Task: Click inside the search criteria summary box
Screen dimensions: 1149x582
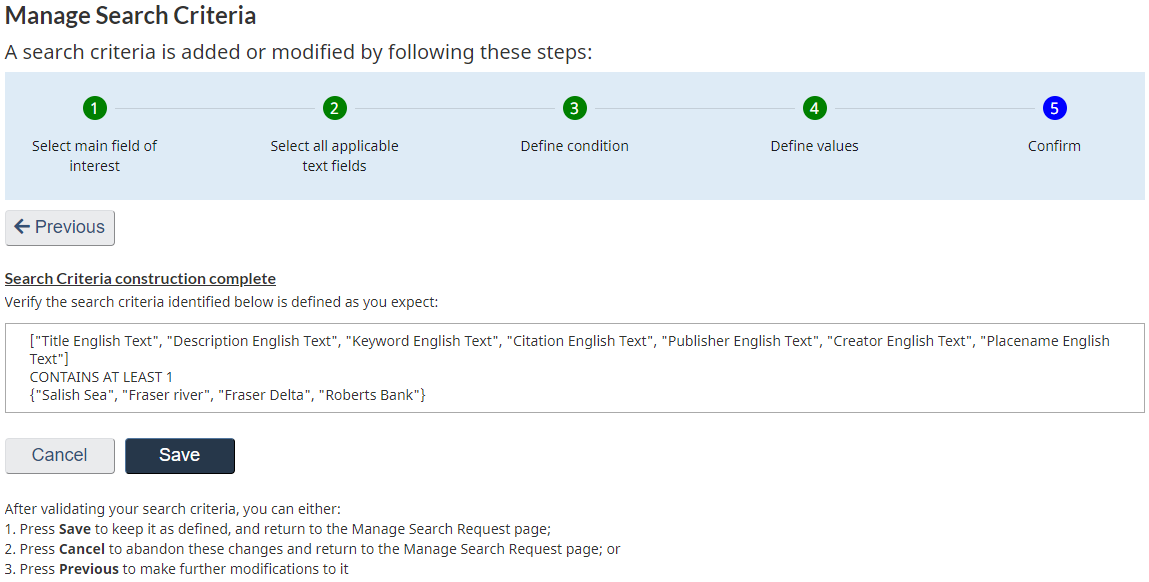Action: click(574, 366)
